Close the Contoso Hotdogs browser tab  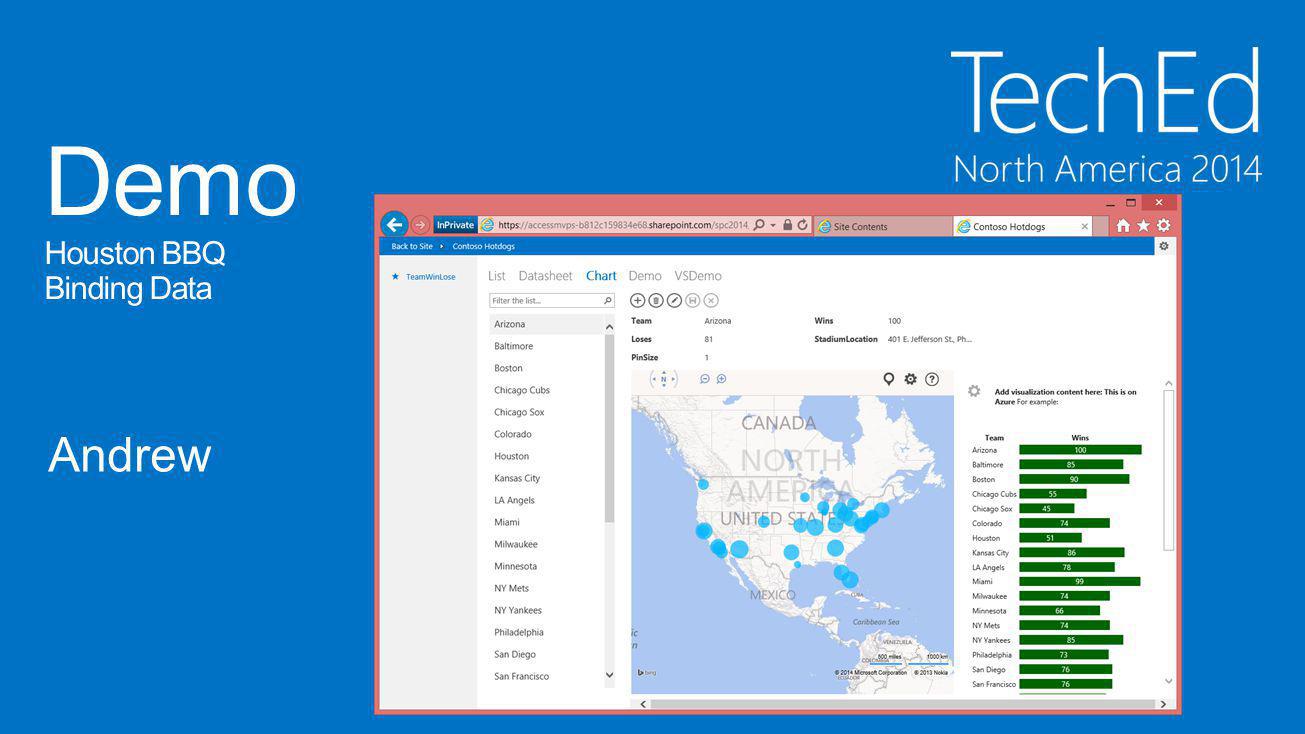(x=1085, y=227)
